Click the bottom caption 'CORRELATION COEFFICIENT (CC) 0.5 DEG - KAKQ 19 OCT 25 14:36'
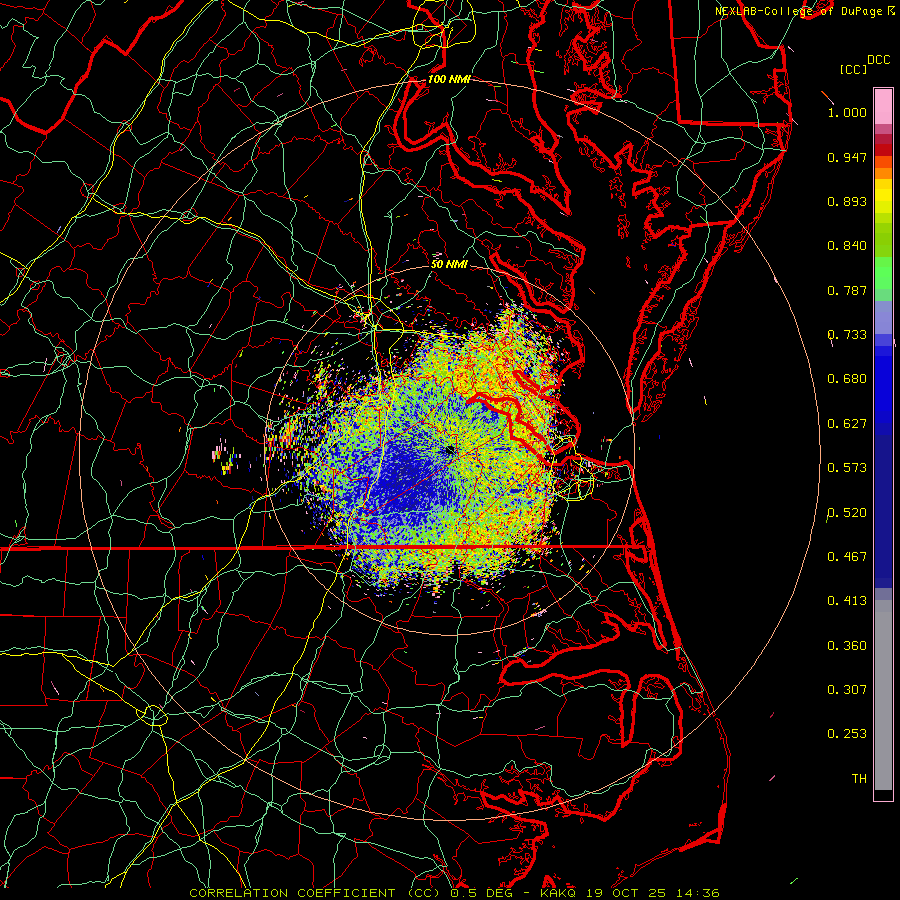The image size is (900, 900). click(454, 893)
